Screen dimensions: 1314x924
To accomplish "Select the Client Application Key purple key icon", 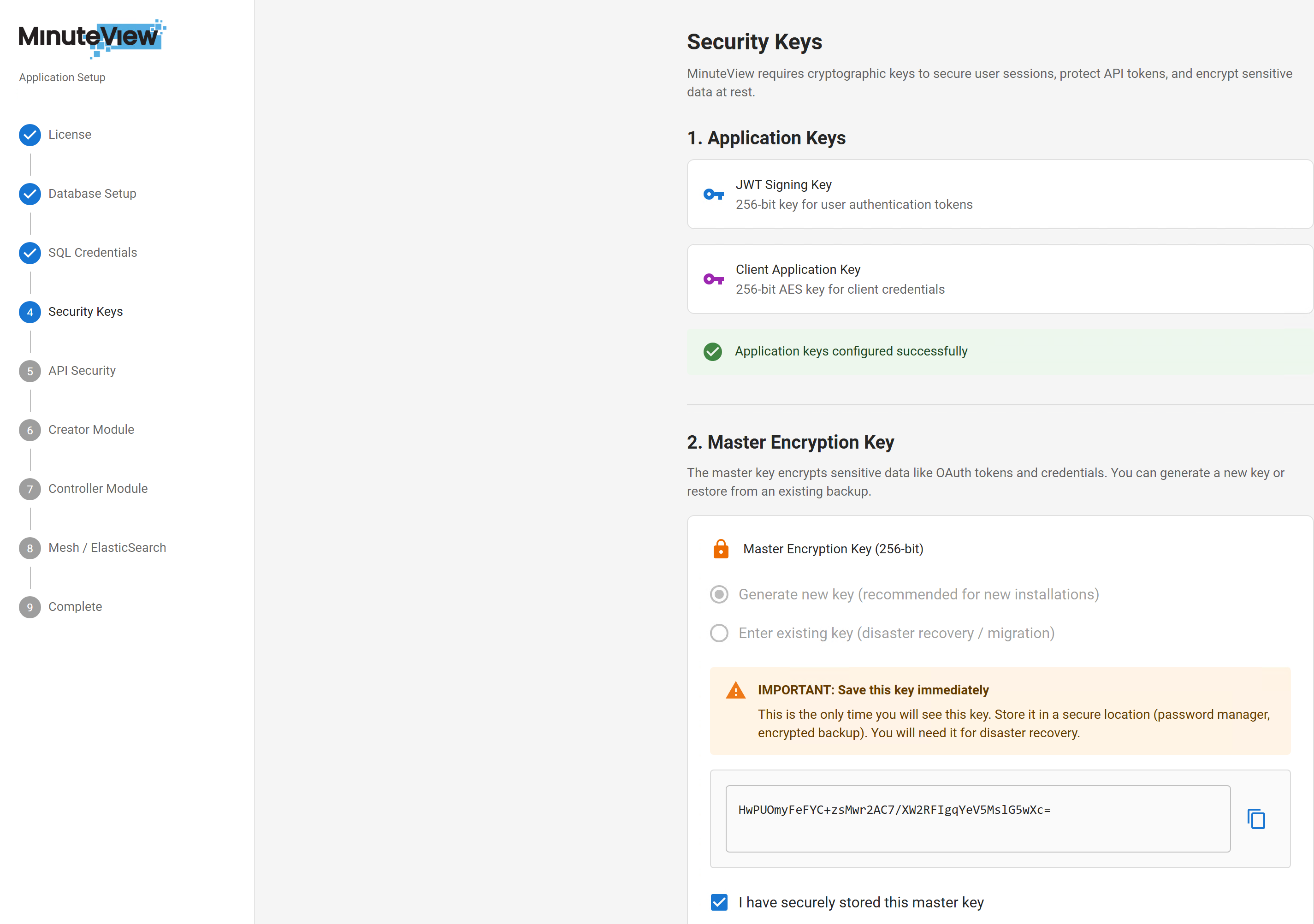I will [x=713, y=279].
